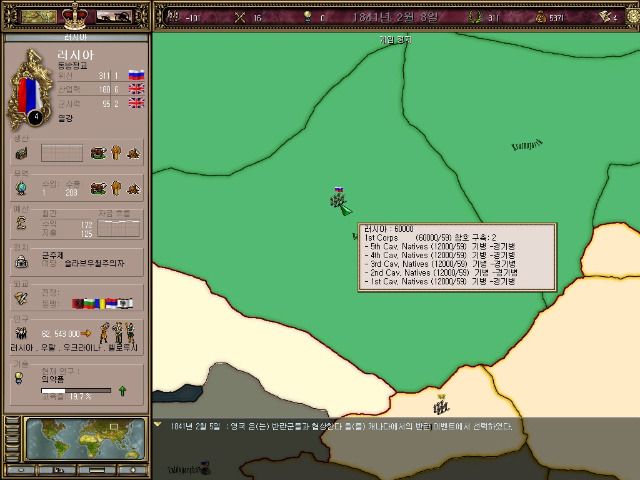
Task: Click the cattle goods icon in production row
Action: [x=98, y=153]
